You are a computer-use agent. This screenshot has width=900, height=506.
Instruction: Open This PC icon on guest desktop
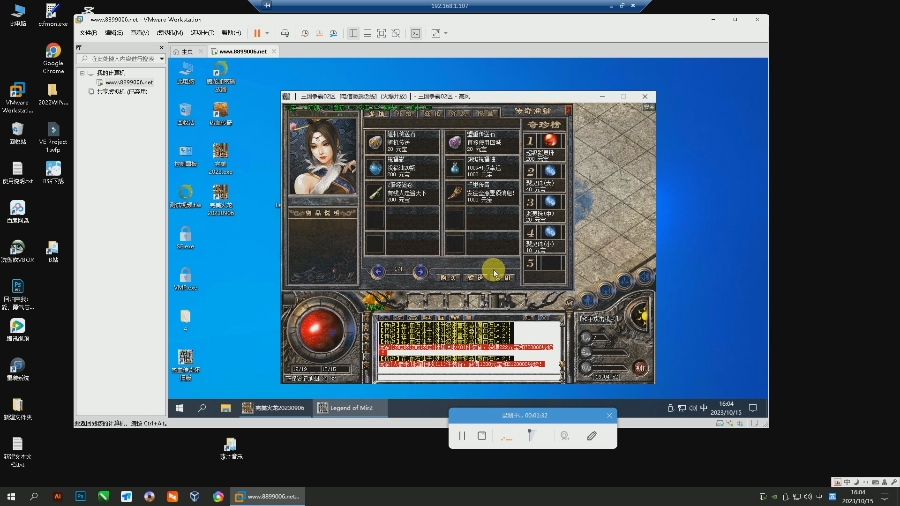click(x=185, y=73)
